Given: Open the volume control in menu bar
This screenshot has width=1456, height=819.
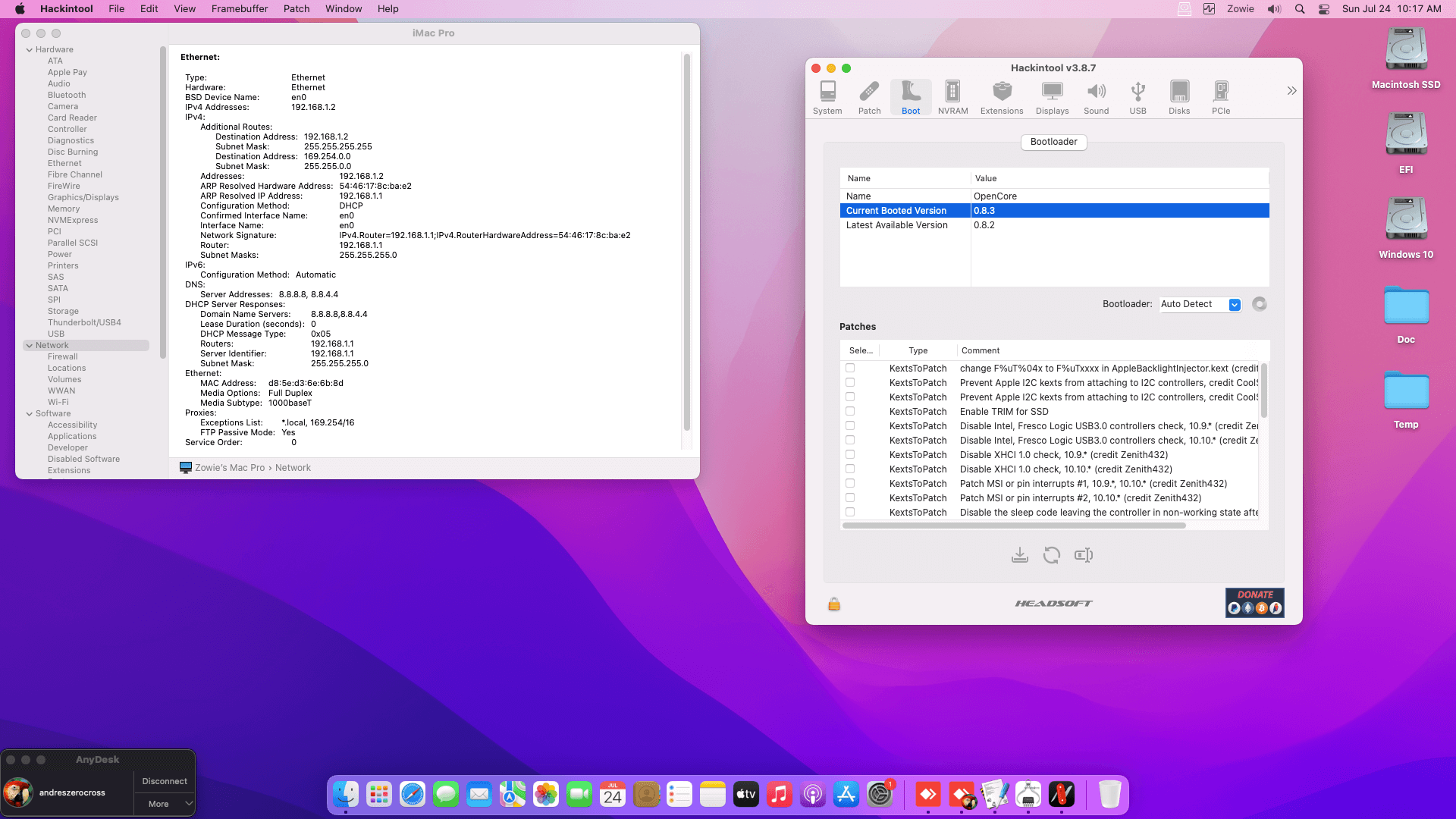Looking at the screenshot, I should tap(1274, 9).
